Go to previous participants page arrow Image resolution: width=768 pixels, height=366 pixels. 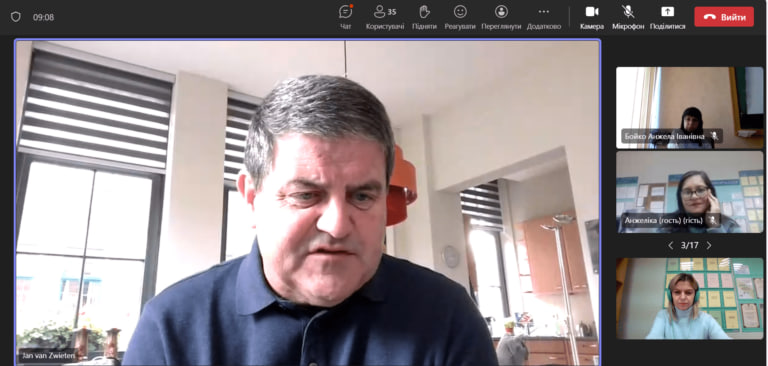pos(671,245)
